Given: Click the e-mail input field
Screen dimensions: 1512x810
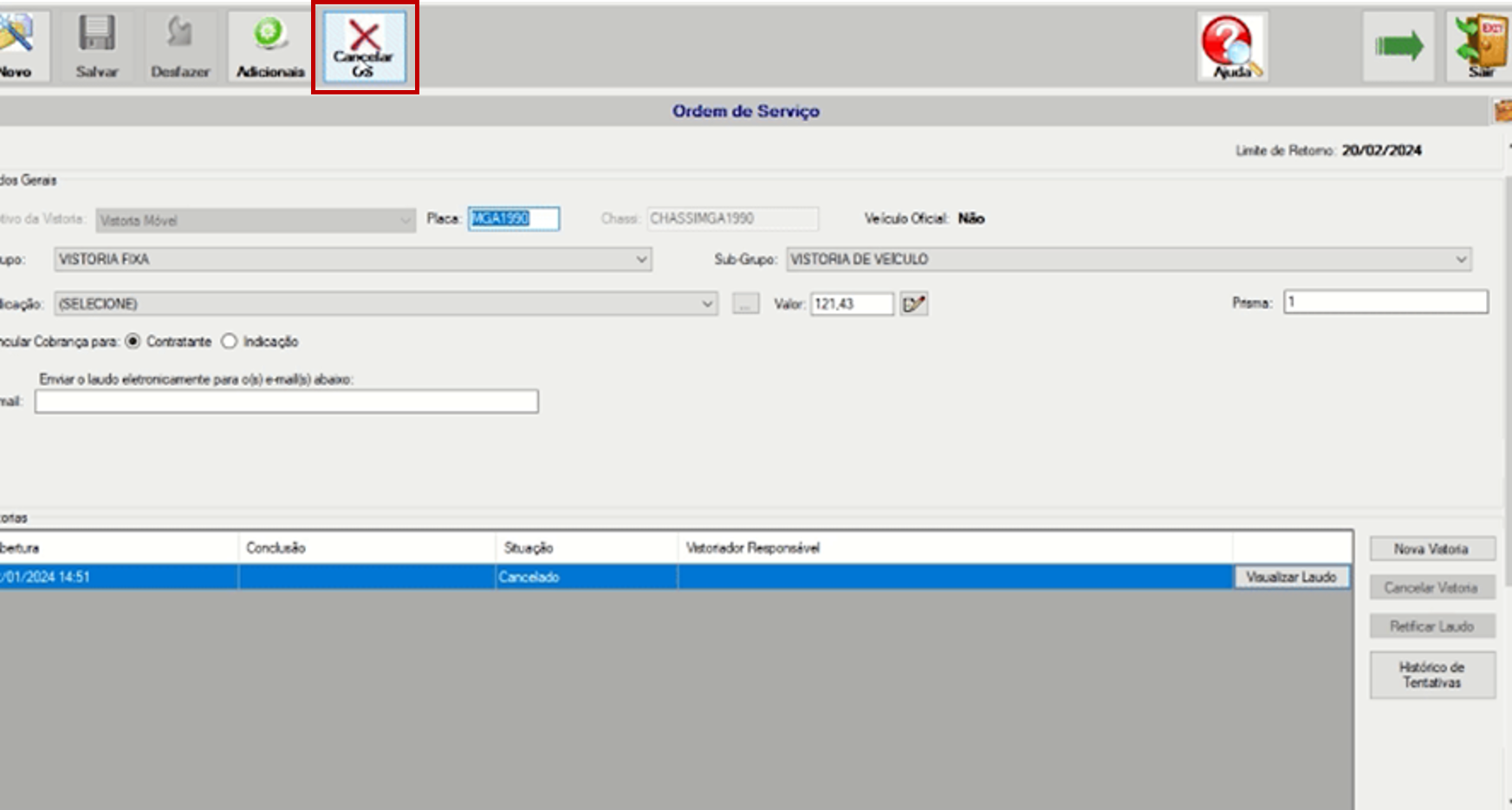Looking at the screenshot, I should [x=287, y=401].
